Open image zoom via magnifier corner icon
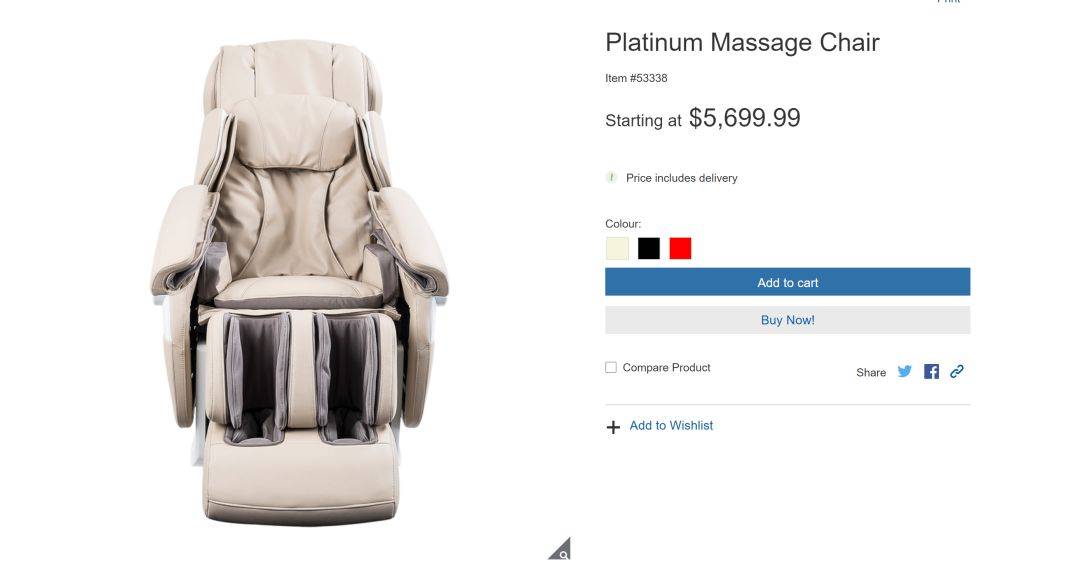This screenshot has height=573, width=1080. 560,550
